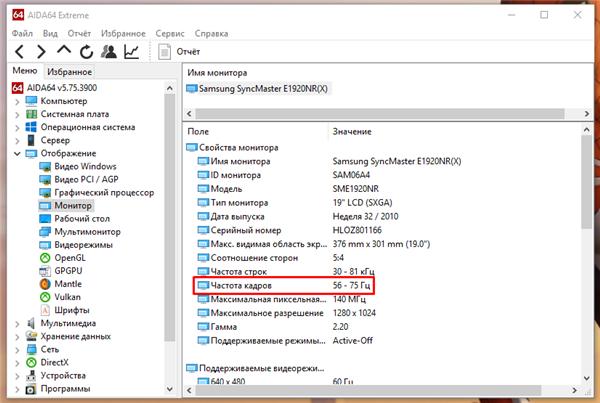Click the Свойства монитора group header

pos(232,148)
